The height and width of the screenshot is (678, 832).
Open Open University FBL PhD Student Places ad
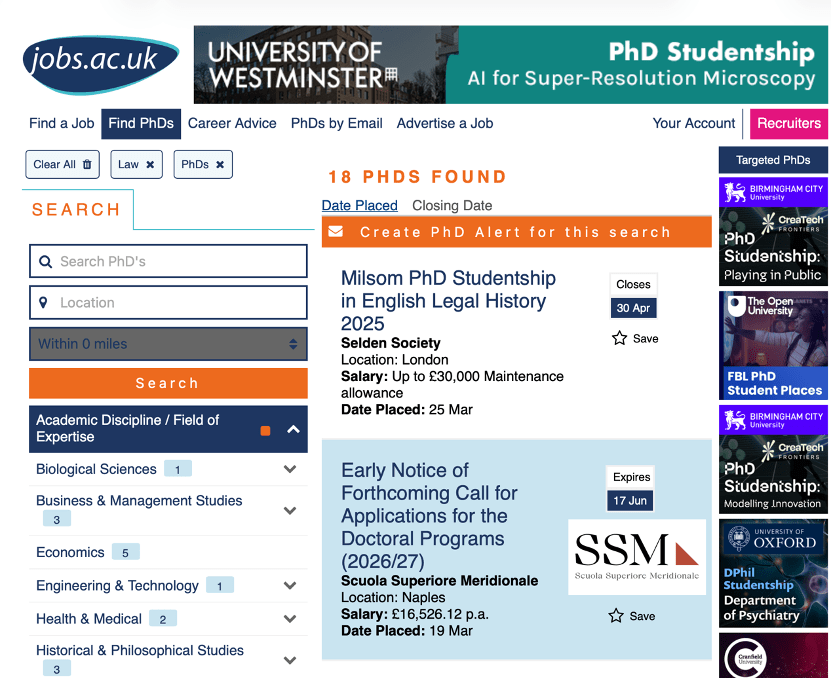pos(773,345)
